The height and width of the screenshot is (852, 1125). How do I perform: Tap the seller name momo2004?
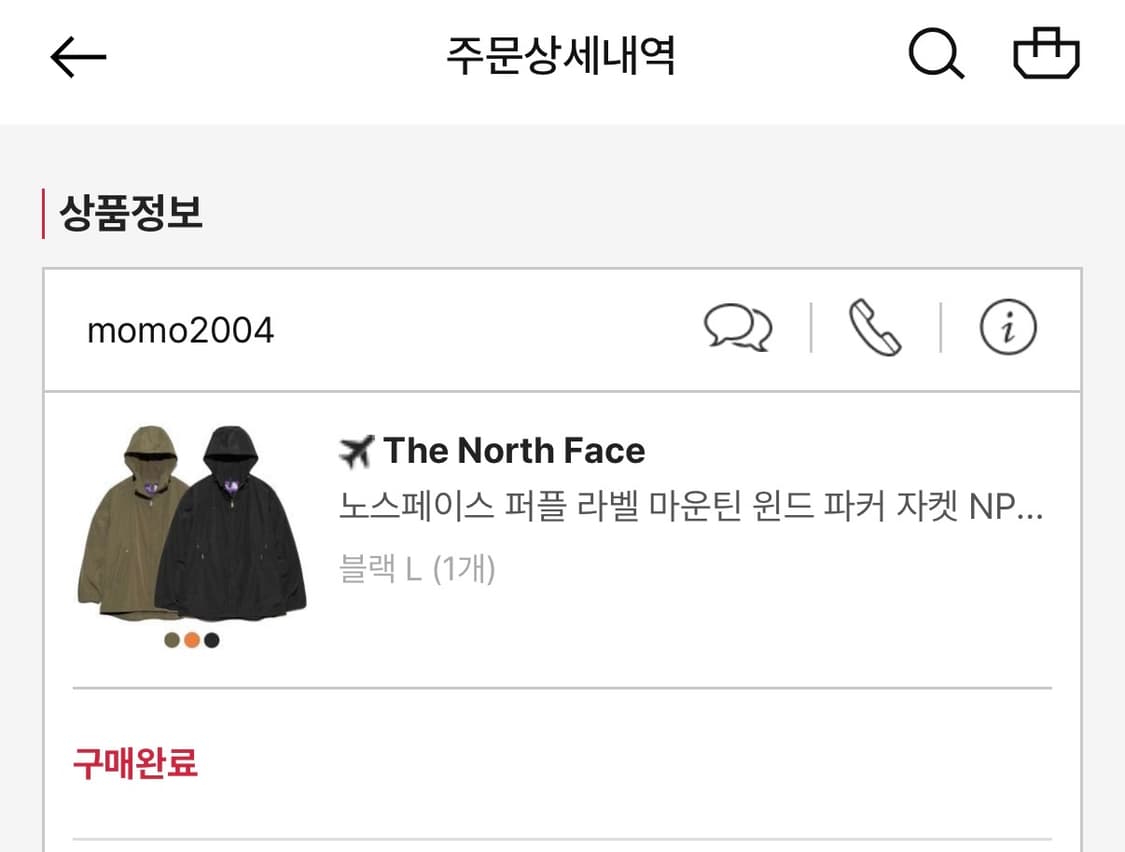tap(180, 330)
